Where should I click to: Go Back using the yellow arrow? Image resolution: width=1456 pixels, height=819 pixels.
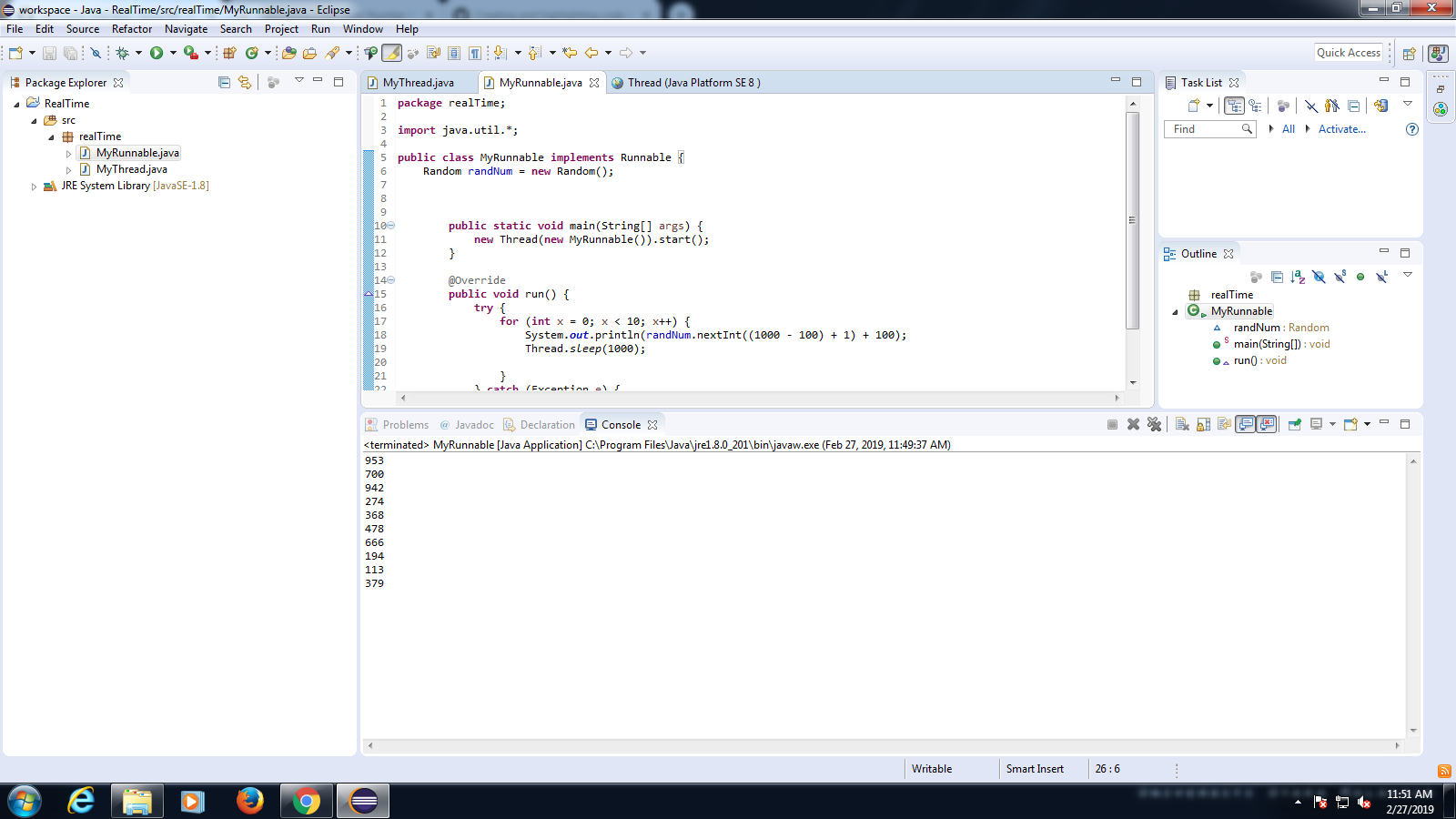tap(591, 53)
